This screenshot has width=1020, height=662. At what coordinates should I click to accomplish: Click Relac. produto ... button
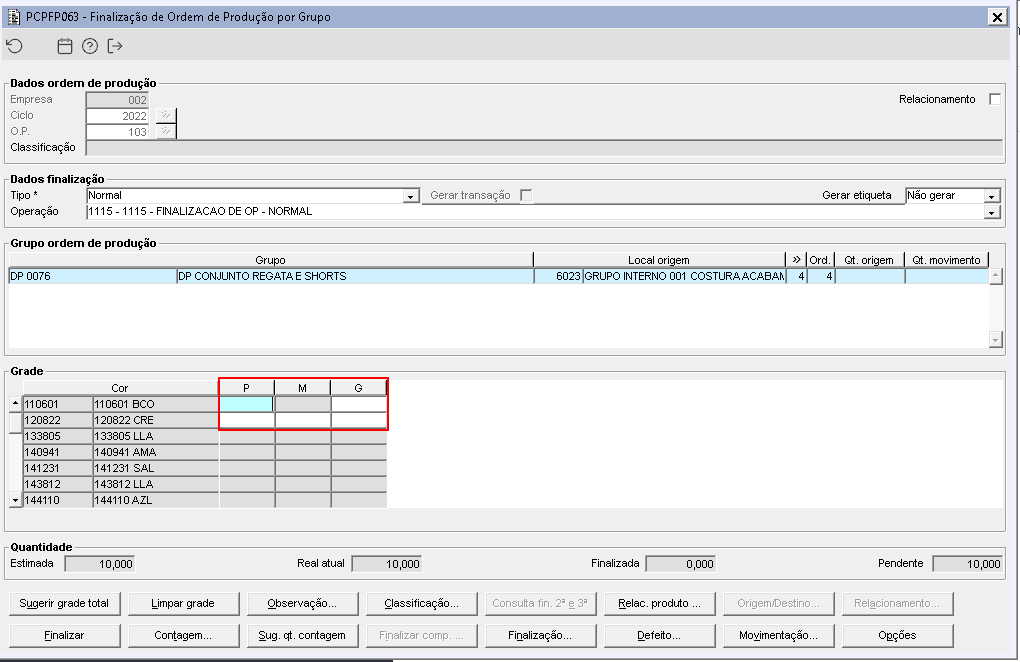coord(660,603)
